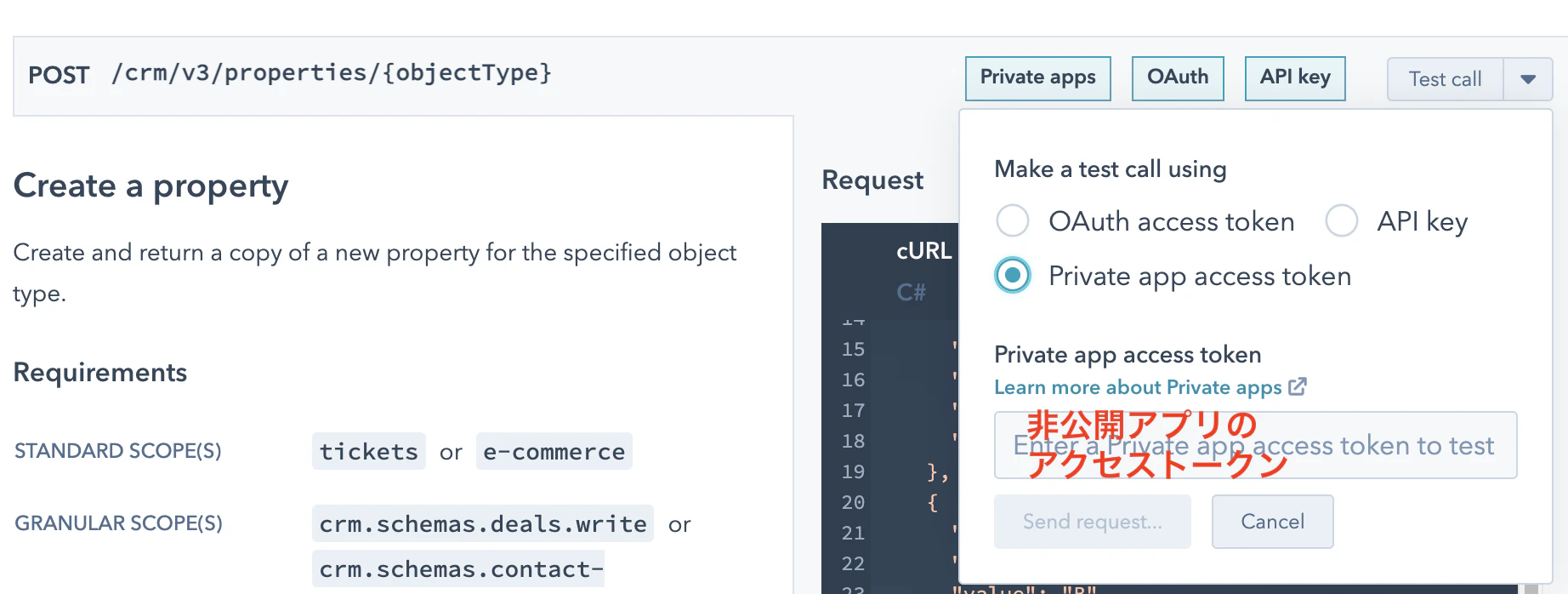Focus the Private app access token field
Screen dimensions: 1568x594
click(x=1255, y=445)
